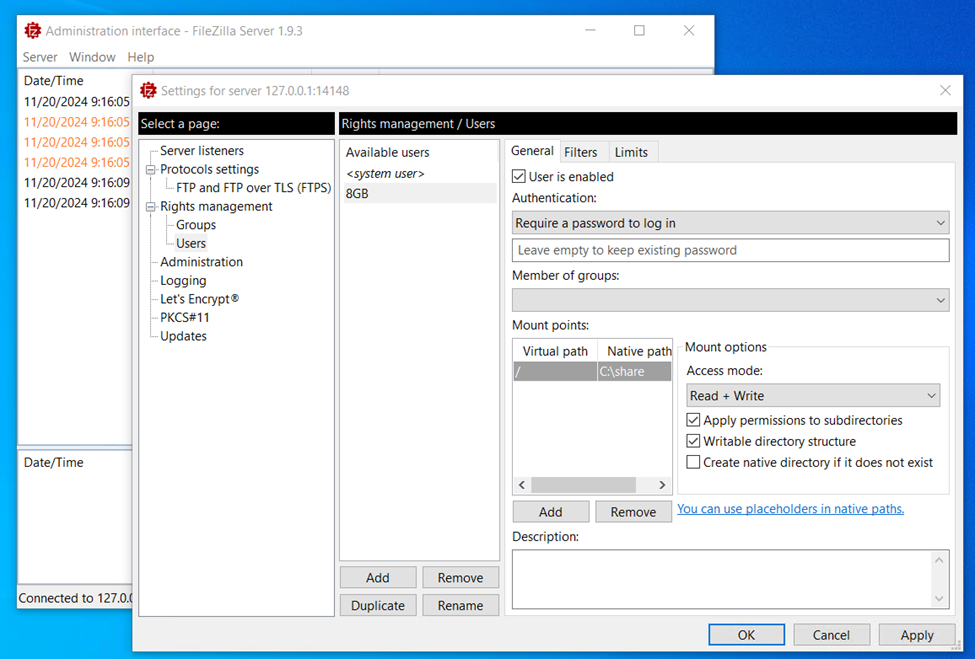Switch to the Limits tab
Viewport: 975px width, 659px height.
[631, 152]
